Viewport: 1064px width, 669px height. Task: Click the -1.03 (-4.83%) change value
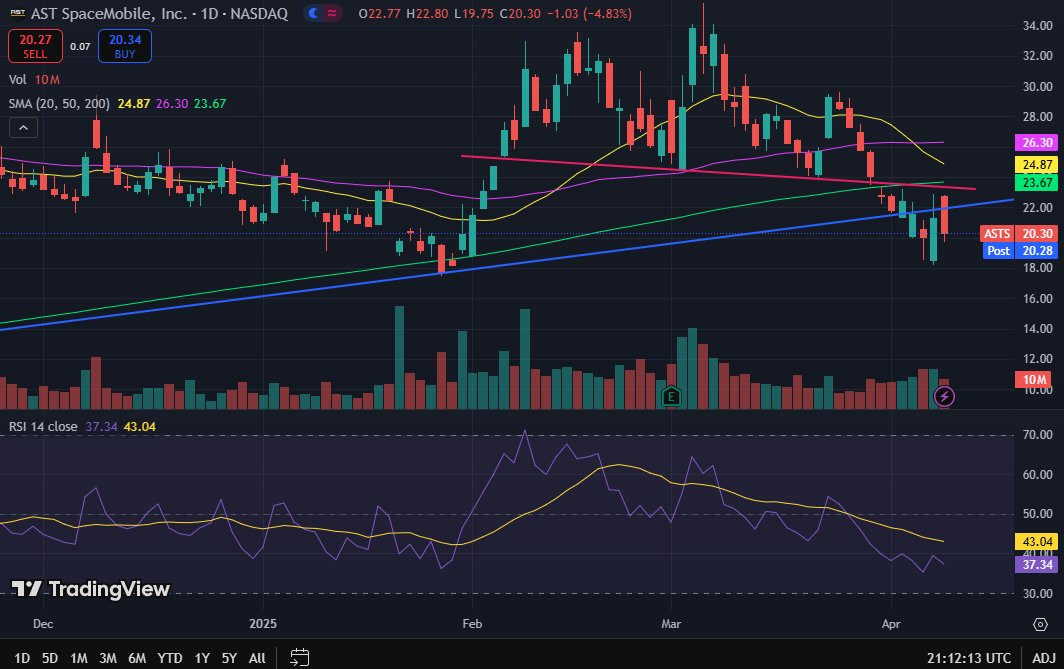tap(590, 13)
